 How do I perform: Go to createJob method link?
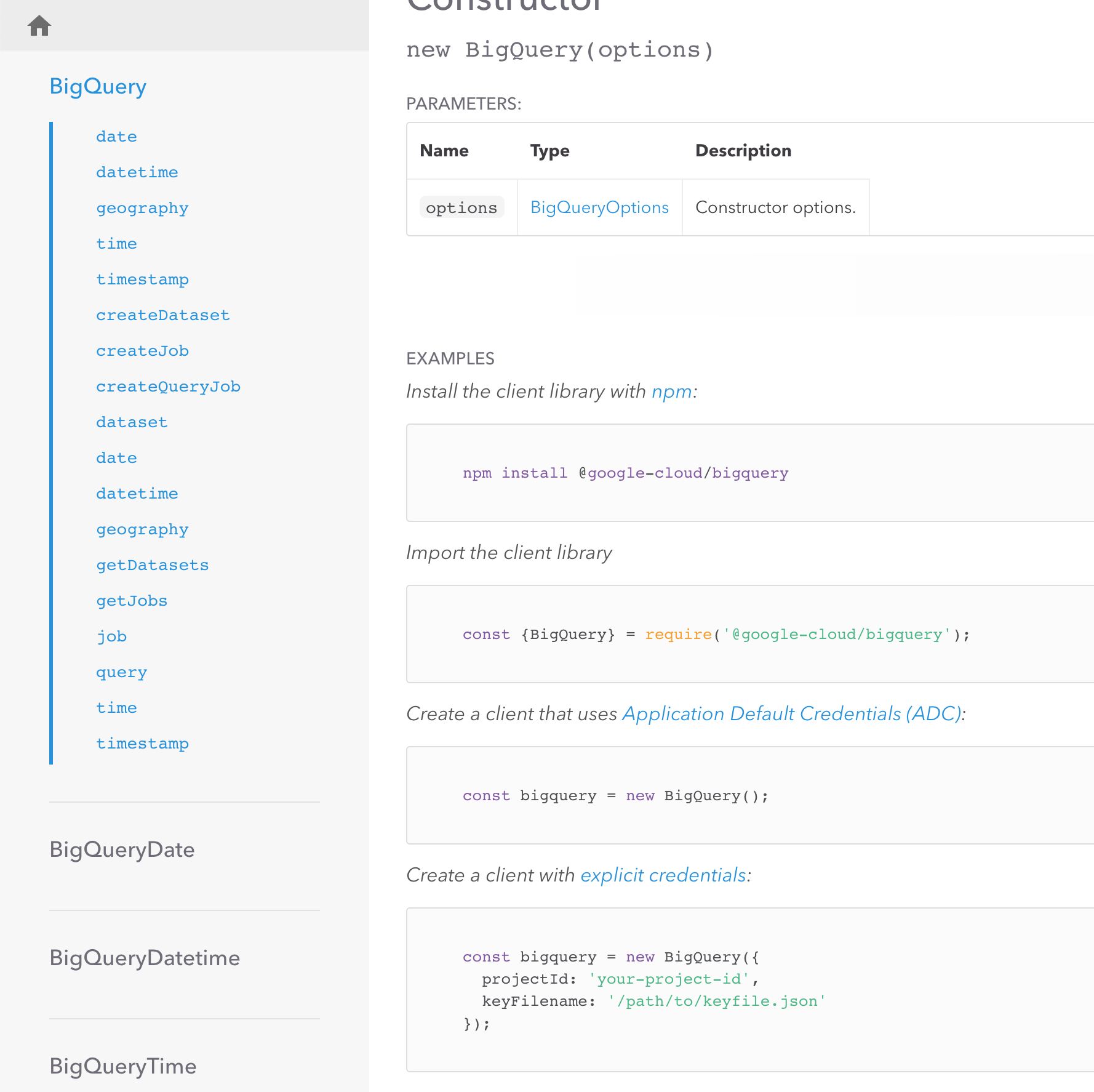tap(143, 351)
